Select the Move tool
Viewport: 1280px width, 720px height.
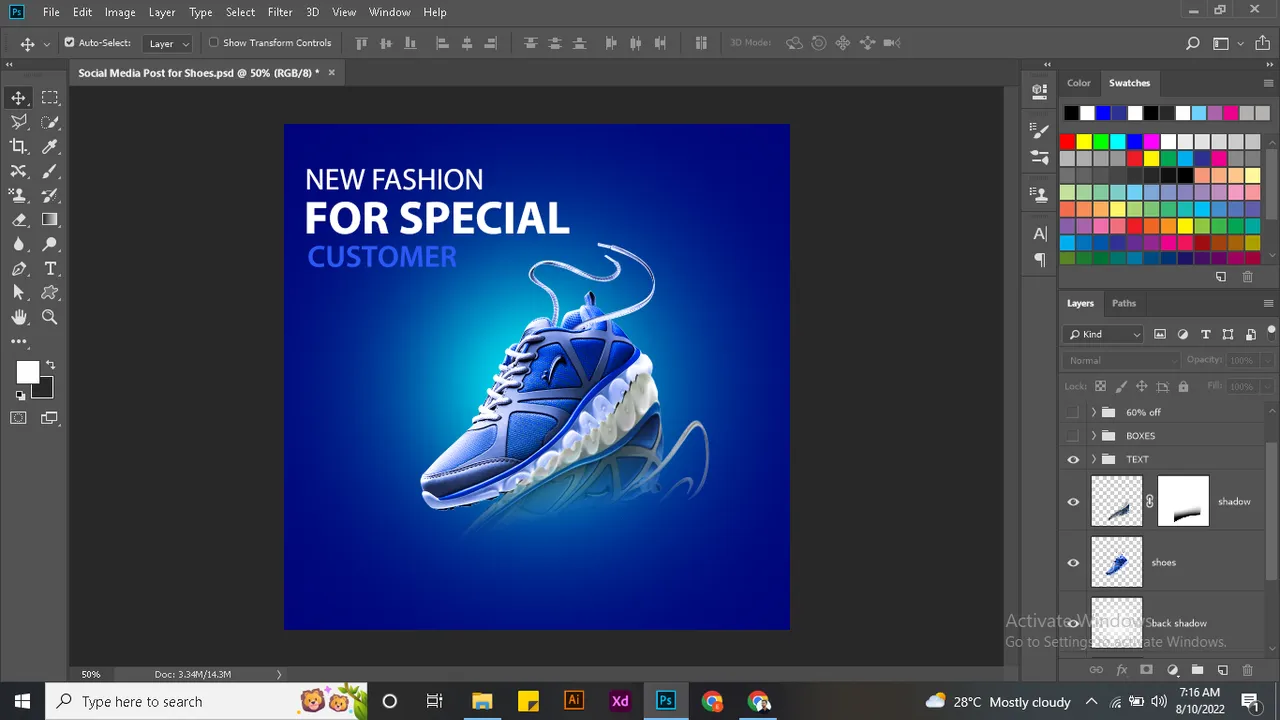pyautogui.click(x=19, y=98)
